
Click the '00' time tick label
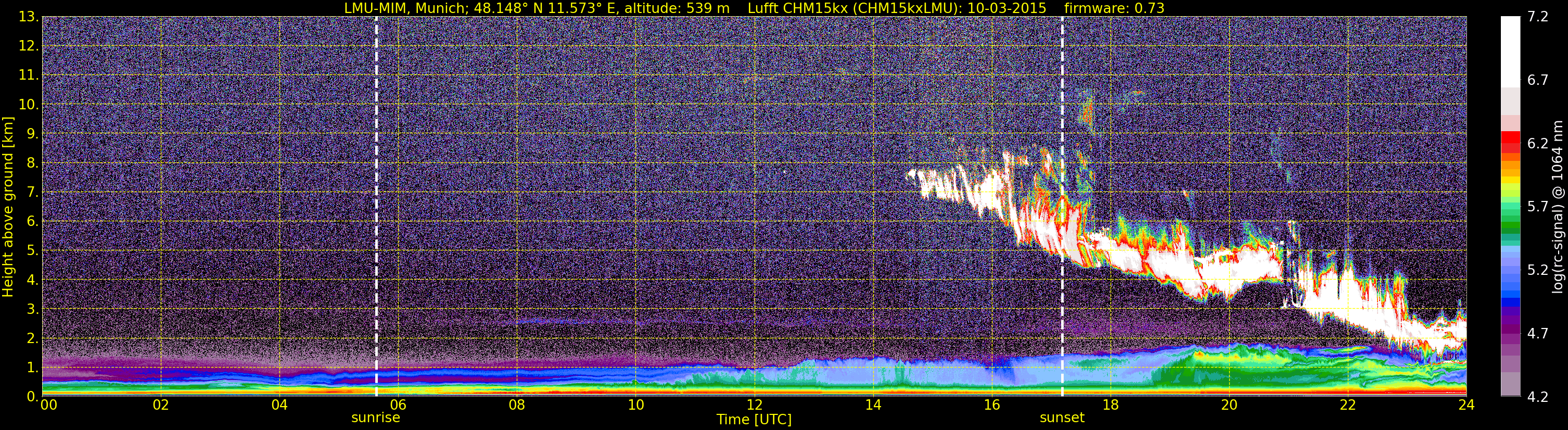49,405
